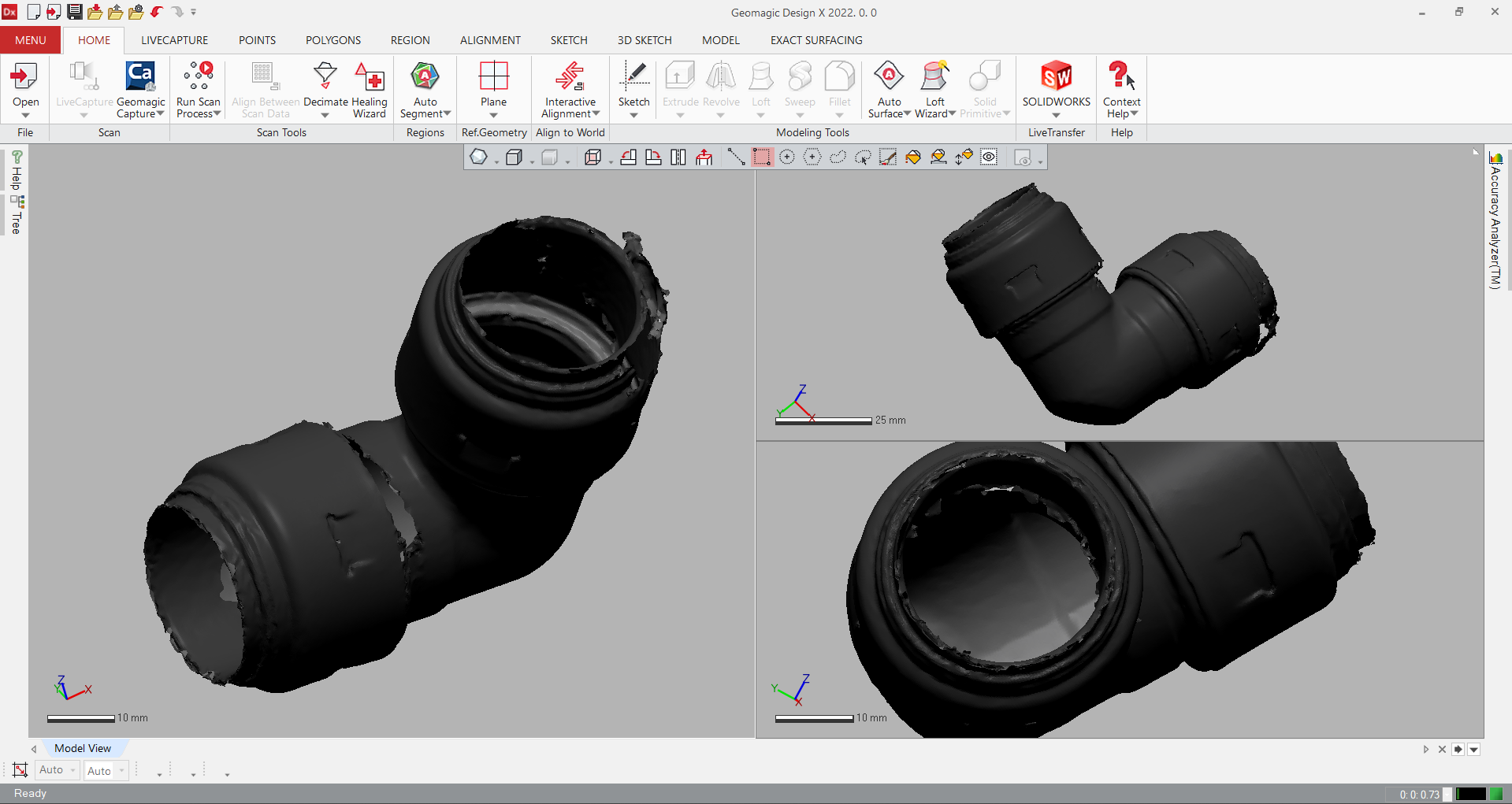The height and width of the screenshot is (804, 1512).
Task: Select the Line selection mode tool
Action: click(x=736, y=157)
